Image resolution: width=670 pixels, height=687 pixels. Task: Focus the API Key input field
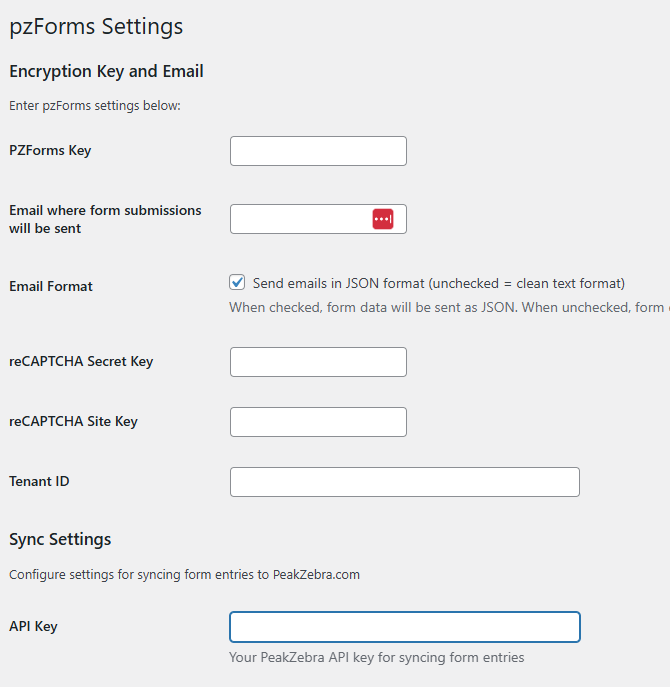point(404,627)
